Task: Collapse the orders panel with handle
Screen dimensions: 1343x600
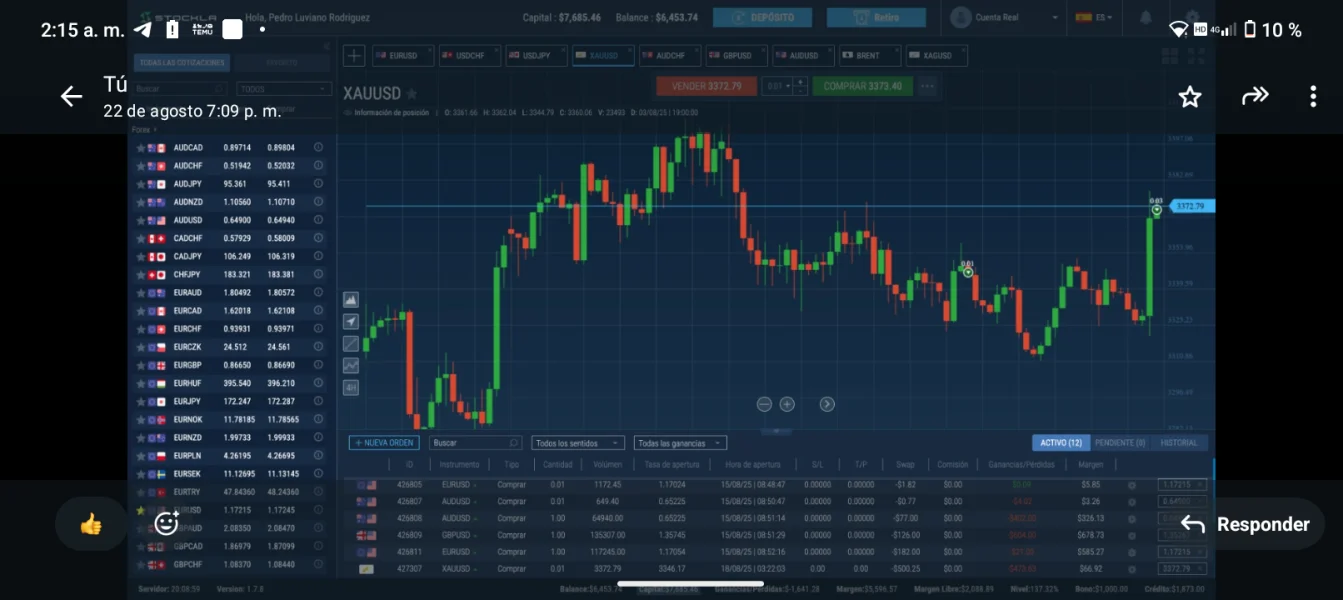Action: pos(776,432)
